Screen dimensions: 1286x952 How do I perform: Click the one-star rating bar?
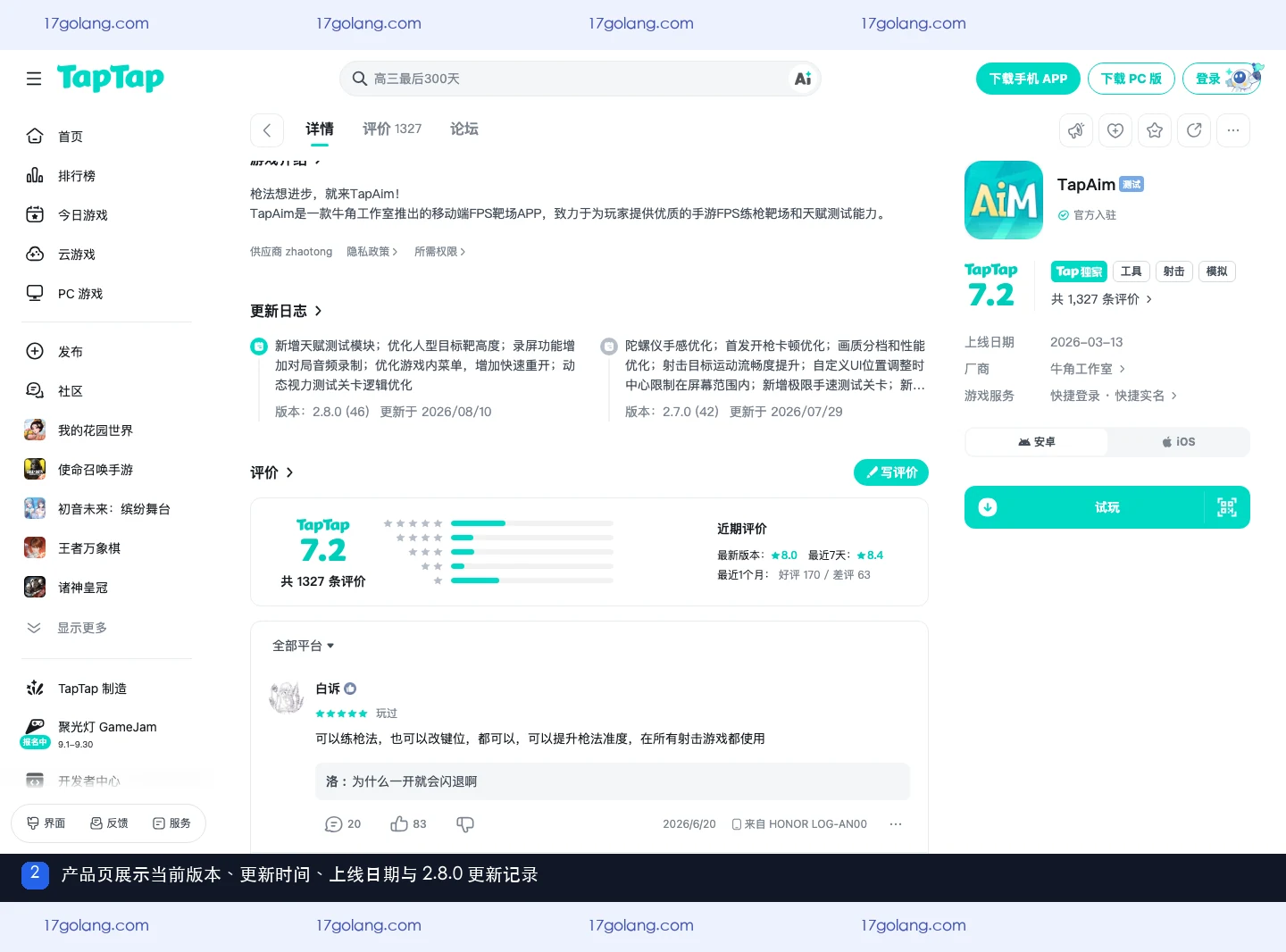point(532,580)
